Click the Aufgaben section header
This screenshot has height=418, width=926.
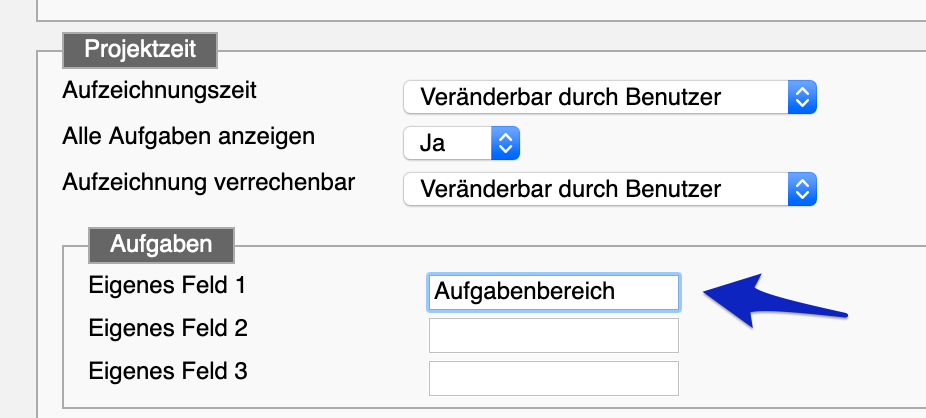(x=161, y=245)
